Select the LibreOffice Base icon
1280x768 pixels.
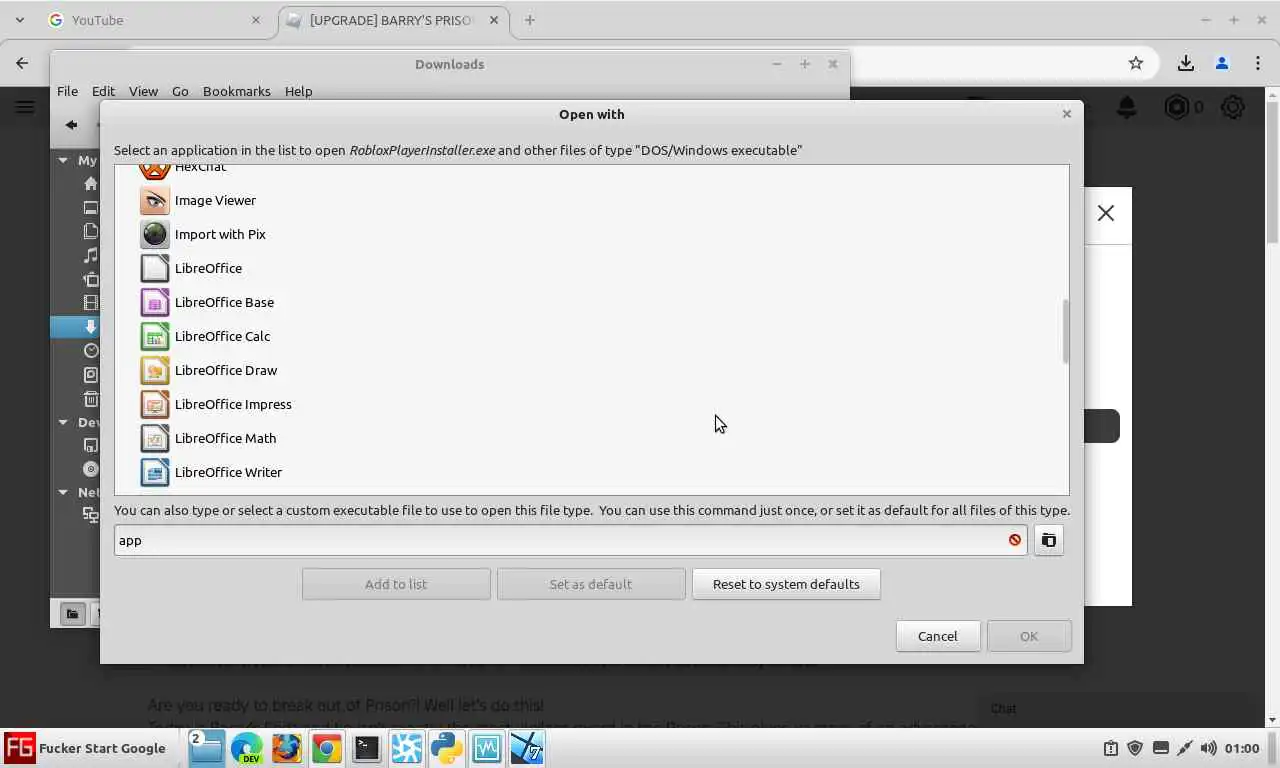click(155, 302)
